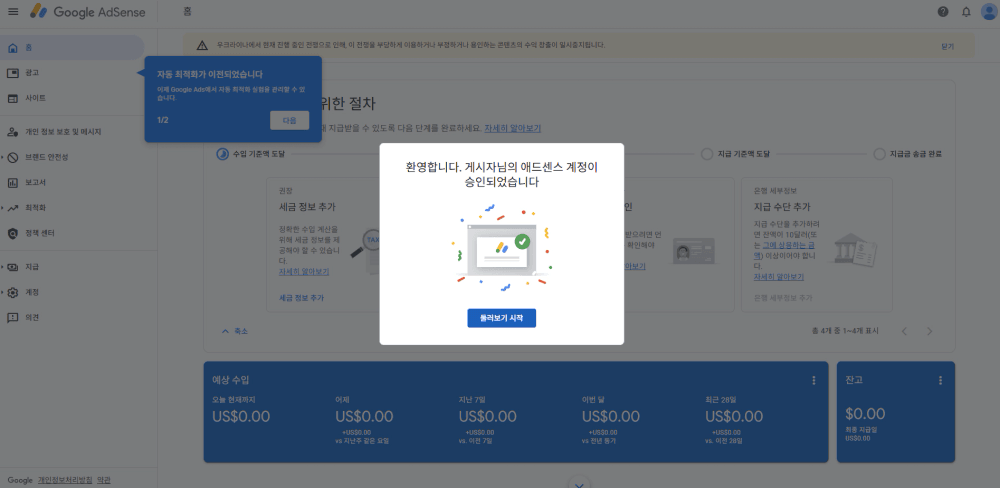Screen dimensions: 1000x488
Task: Click the 지급 payments icon
Action: [13, 267]
